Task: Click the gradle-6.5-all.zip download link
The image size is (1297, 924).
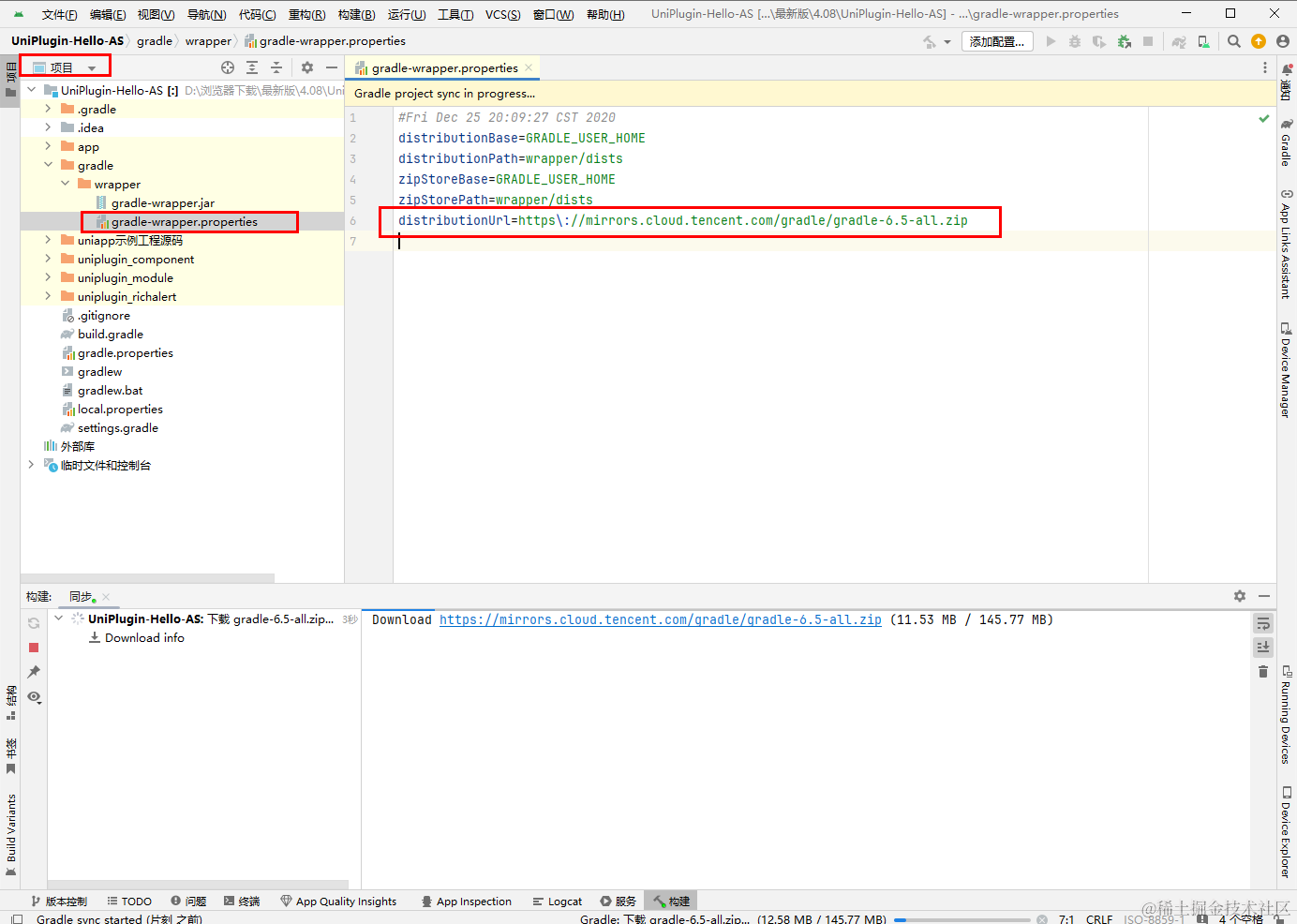Action: click(662, 619)
